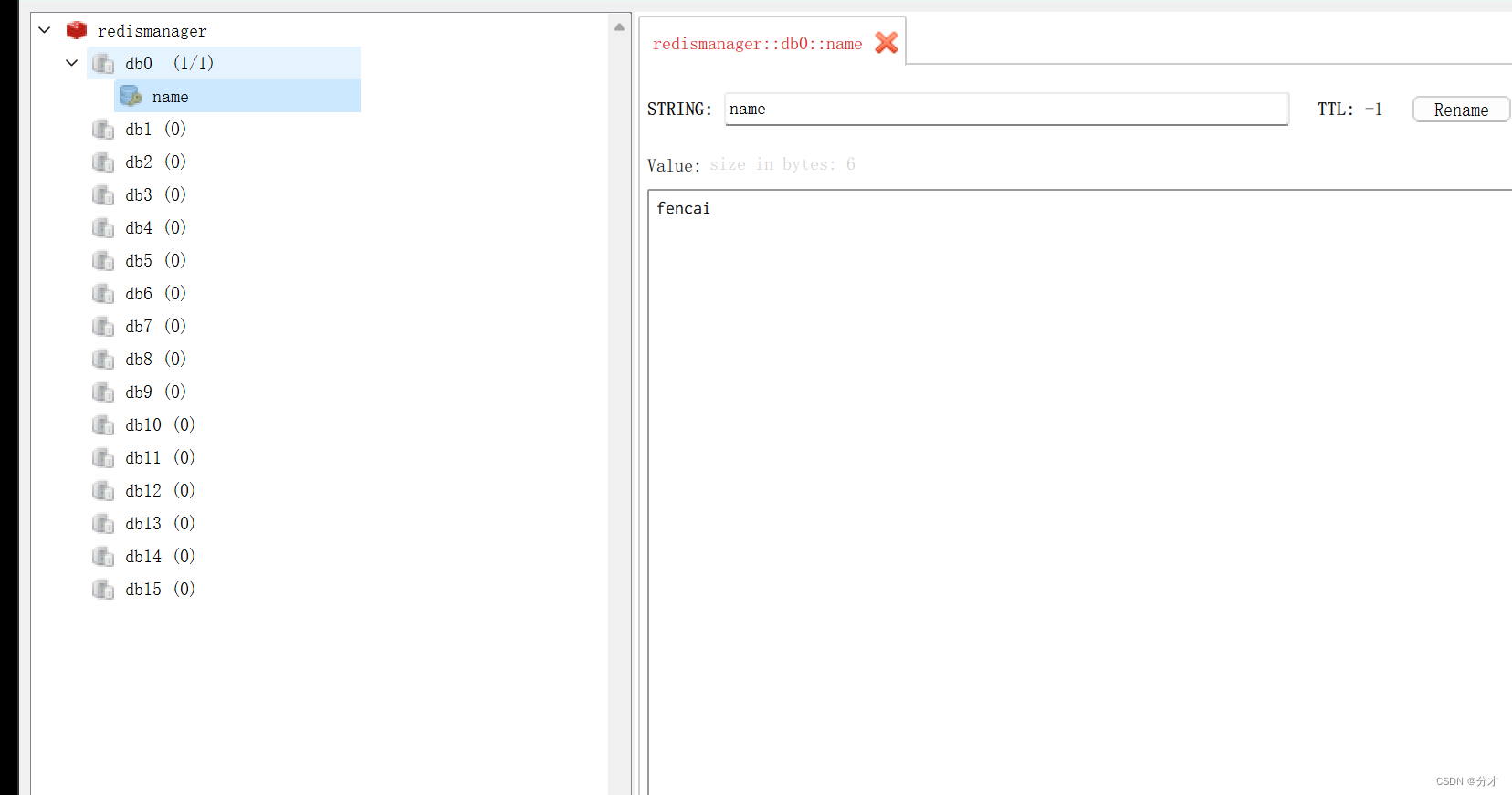The height and width of the screenshot is (795, 1512).
Task: Click the tree scrollbar up arrow
Action: pyautogui.click(x=619, y=26)
